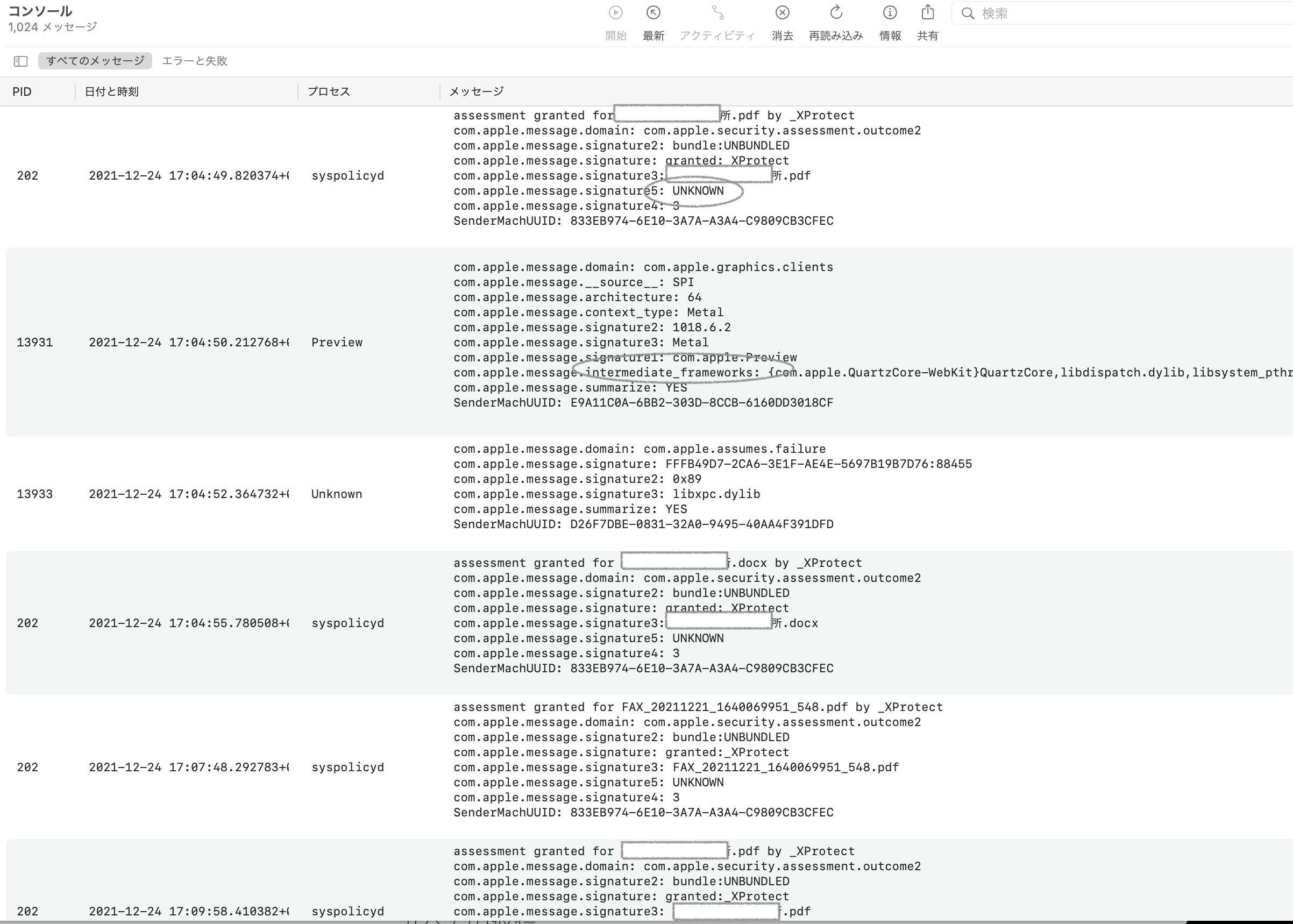The width and height of the screenshot is (1293, 924).
Task: Select the syspolicyd row at 17:04:55
Action: [347, 623]
